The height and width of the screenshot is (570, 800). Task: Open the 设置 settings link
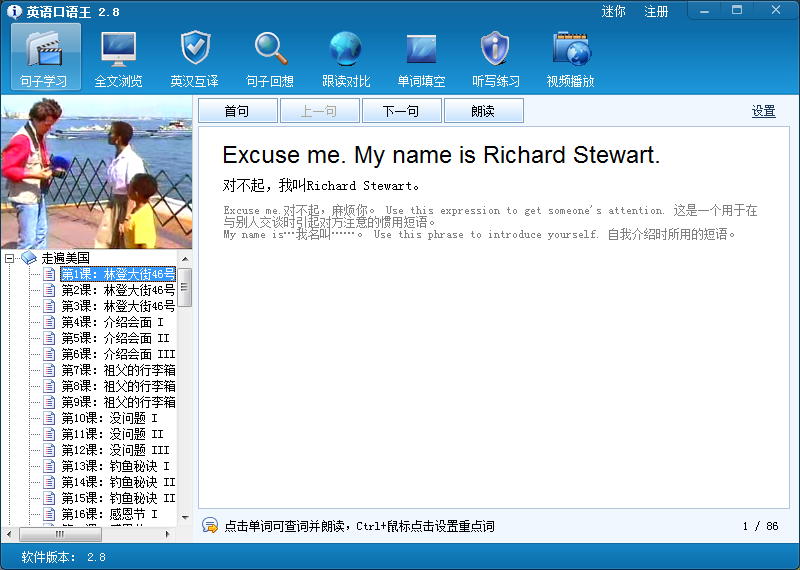(763, 111)
